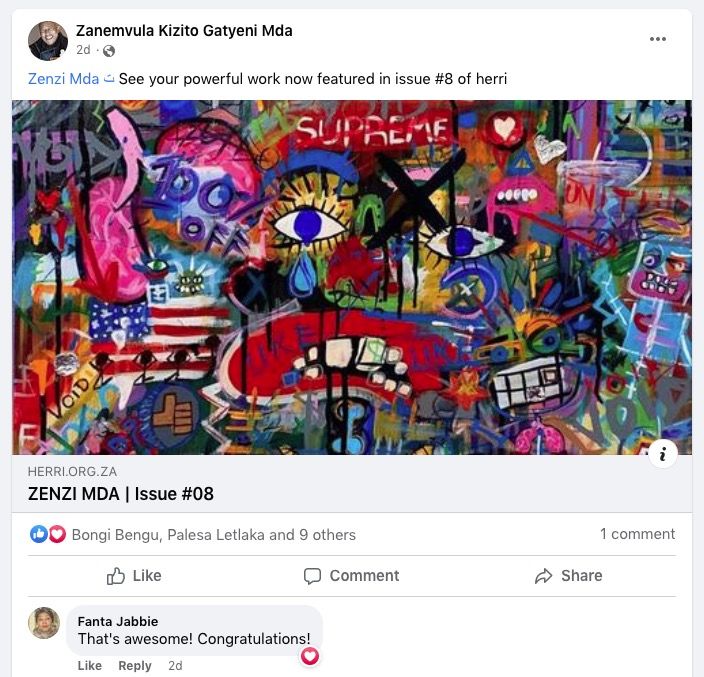This screenshot has height=677, width=704.
Task: Click the public globe privacy icon
Action: point(109,51)
